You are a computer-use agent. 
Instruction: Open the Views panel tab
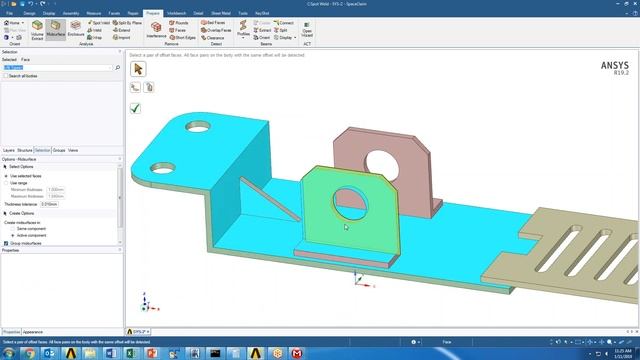[73, 151]
